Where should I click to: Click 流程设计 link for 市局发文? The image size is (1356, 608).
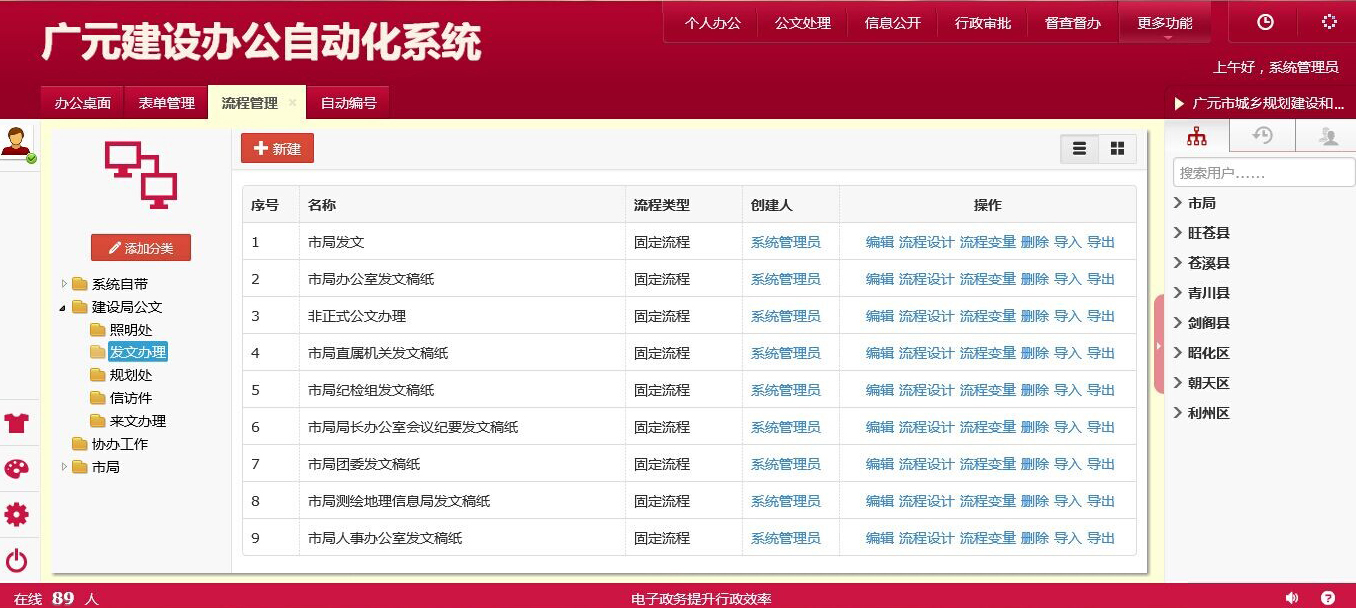click(x=926, y=242)
